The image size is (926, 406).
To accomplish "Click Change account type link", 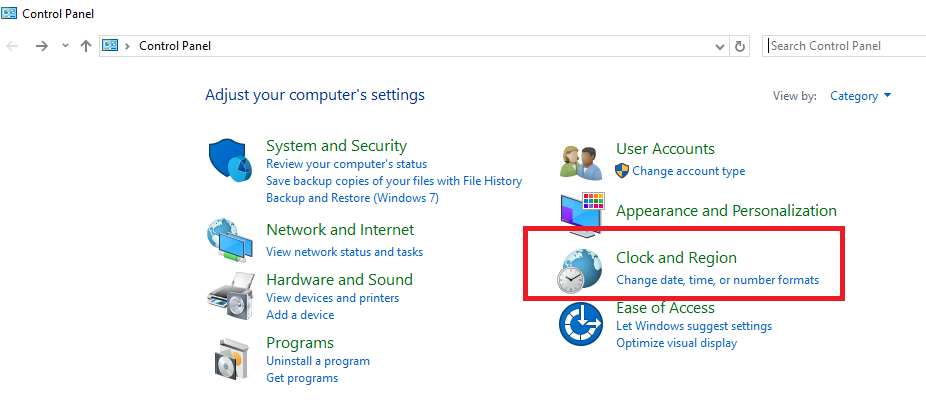I will coord(688,171).
